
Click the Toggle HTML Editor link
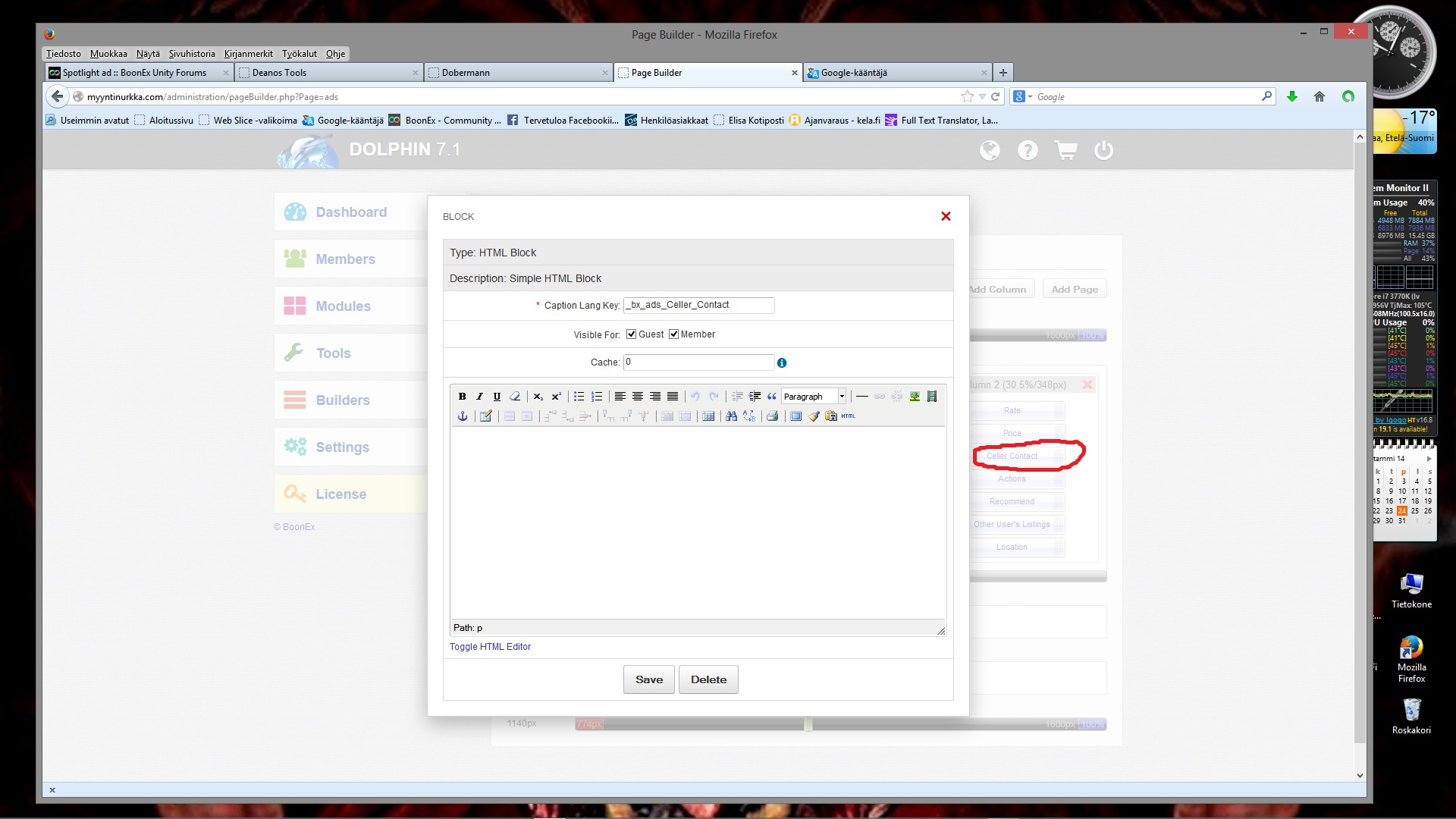[490, 647]
